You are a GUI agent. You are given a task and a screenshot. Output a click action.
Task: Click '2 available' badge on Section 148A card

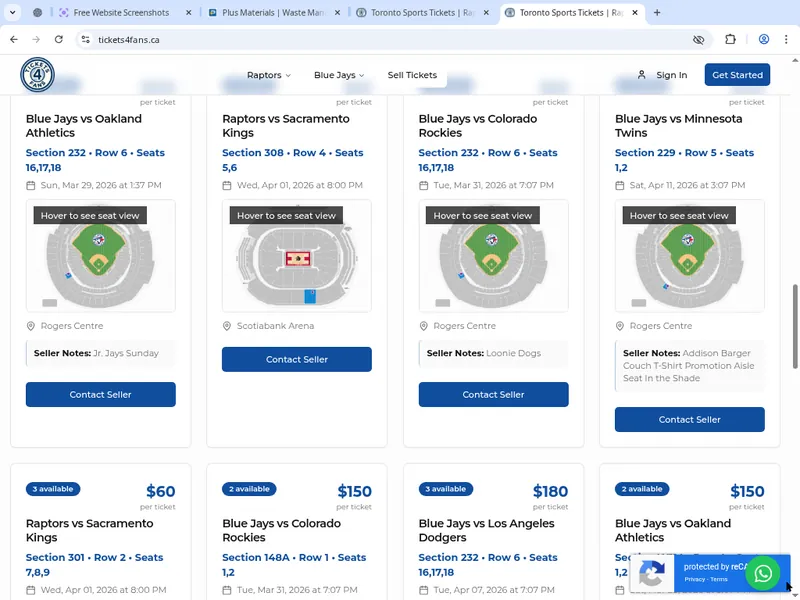click(249, 489)
